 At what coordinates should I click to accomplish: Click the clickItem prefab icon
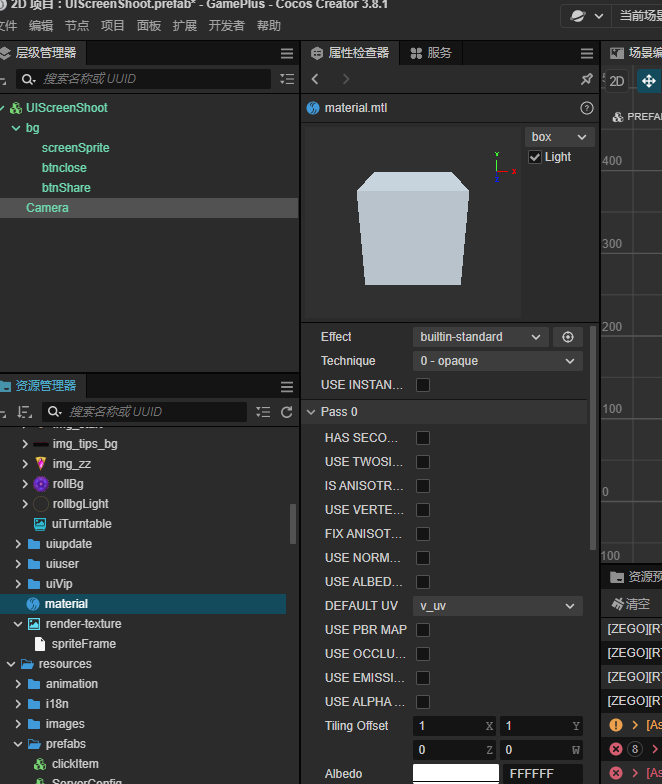40,764
